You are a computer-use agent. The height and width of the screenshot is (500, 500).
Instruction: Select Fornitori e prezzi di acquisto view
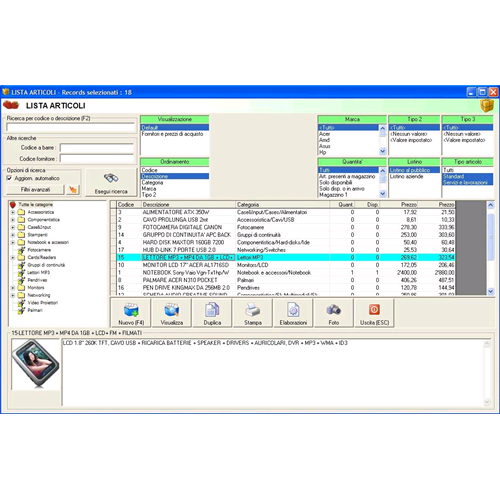point(175,134)
